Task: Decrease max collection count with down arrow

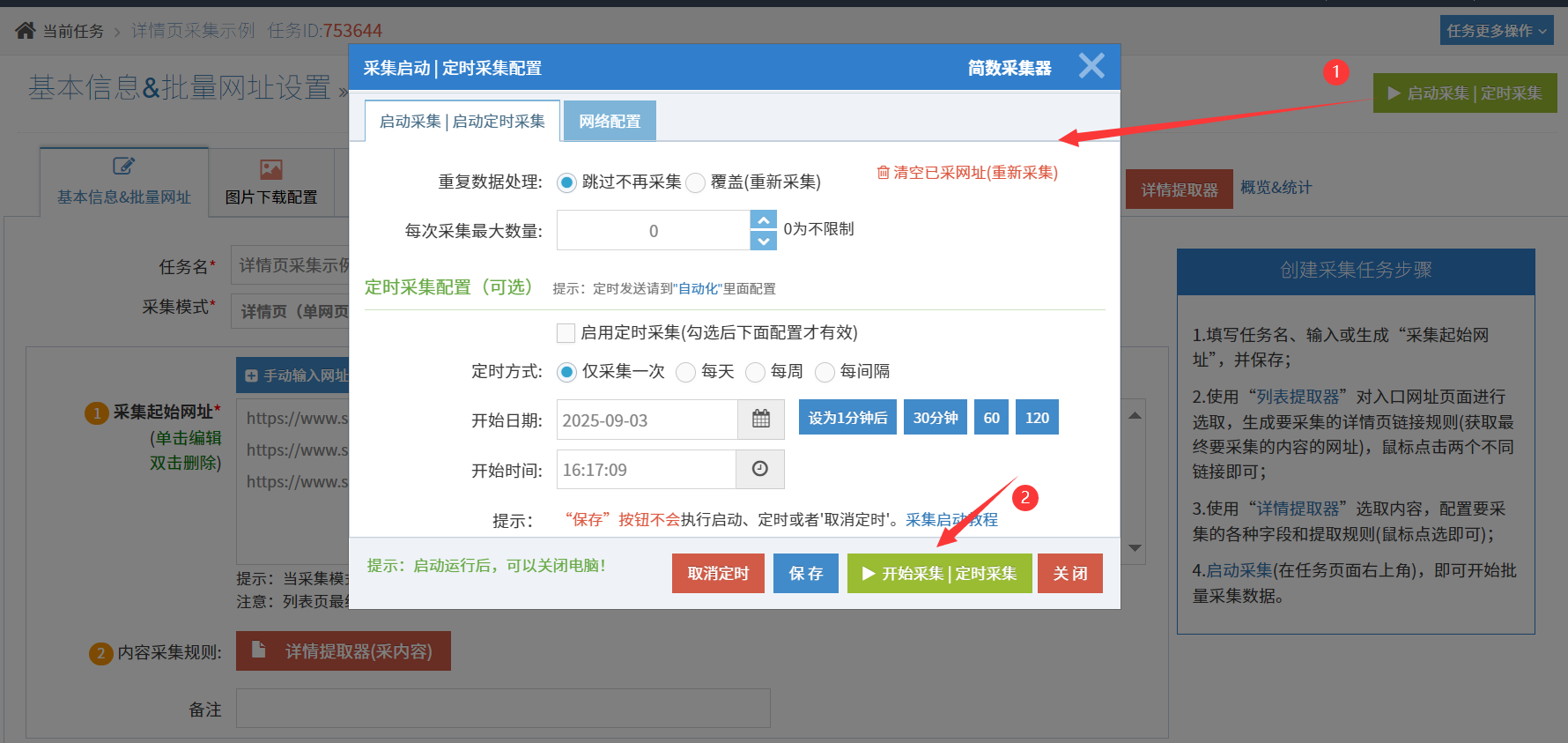Action: [763, 241]
